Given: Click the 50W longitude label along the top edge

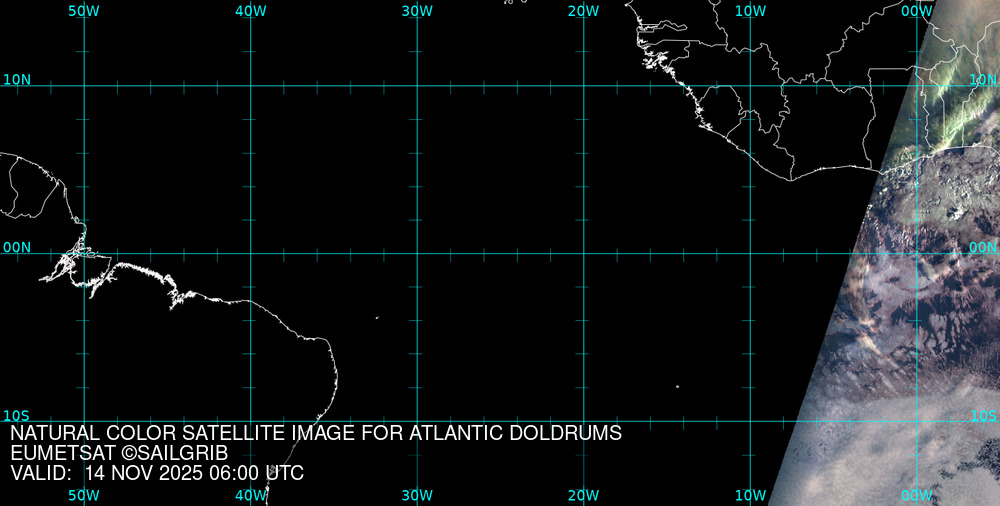Looking at the screenshot, I should [x=84, y=10].
